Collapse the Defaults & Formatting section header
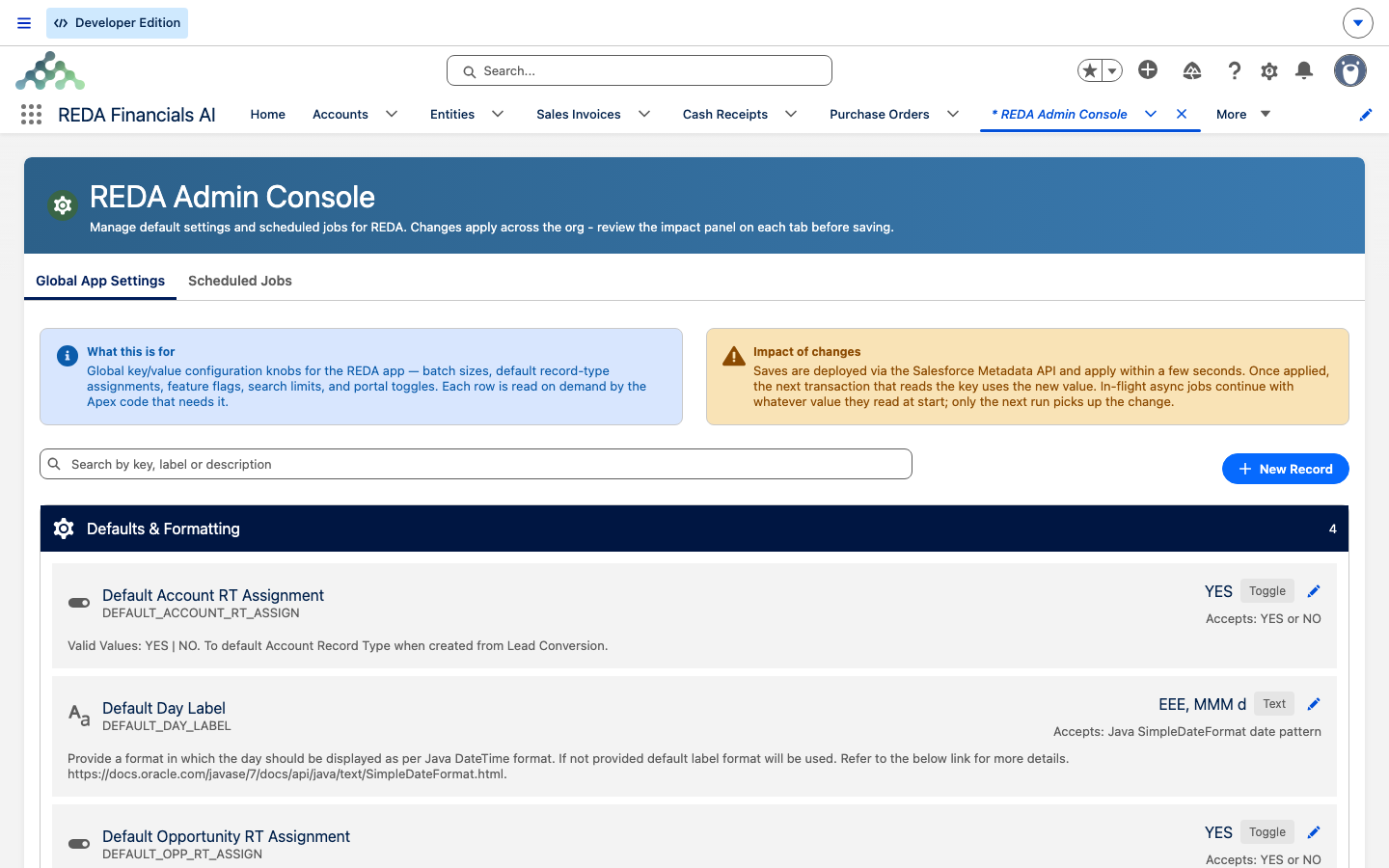This screenshot has height=868, width=1389. click(694, 529)
